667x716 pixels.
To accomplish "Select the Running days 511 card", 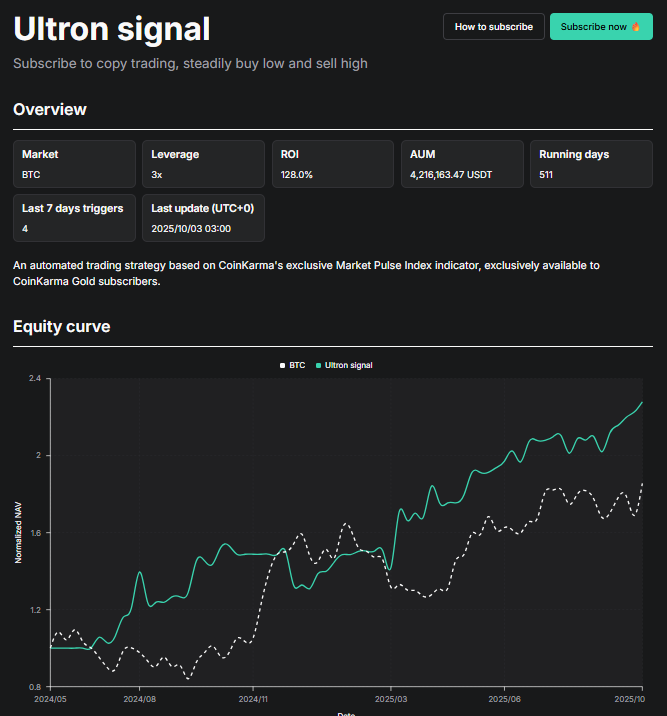I will point(591,164).
